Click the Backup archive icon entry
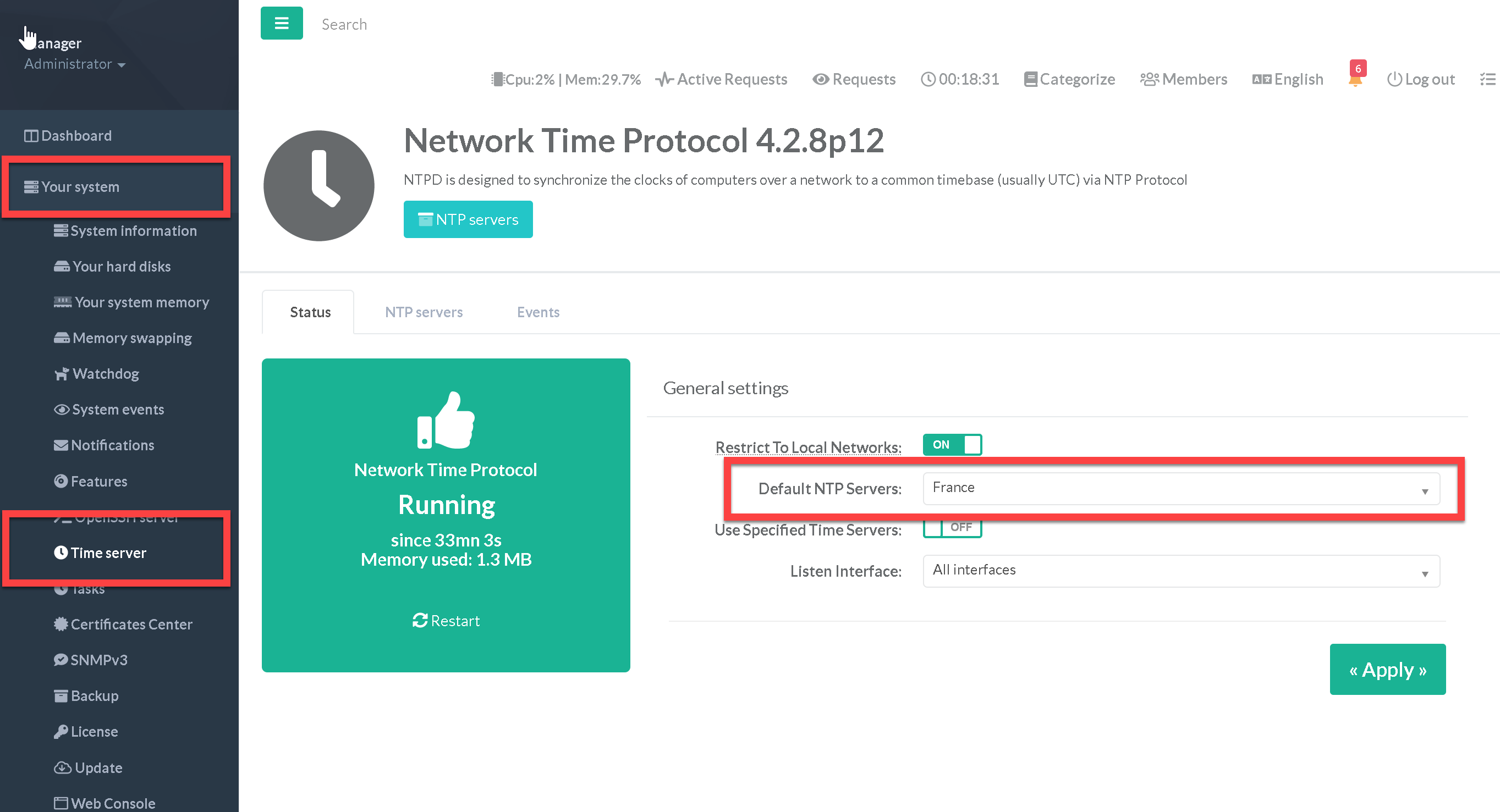The height and width of the screenshot is (812, 1500). coord(61,695)
